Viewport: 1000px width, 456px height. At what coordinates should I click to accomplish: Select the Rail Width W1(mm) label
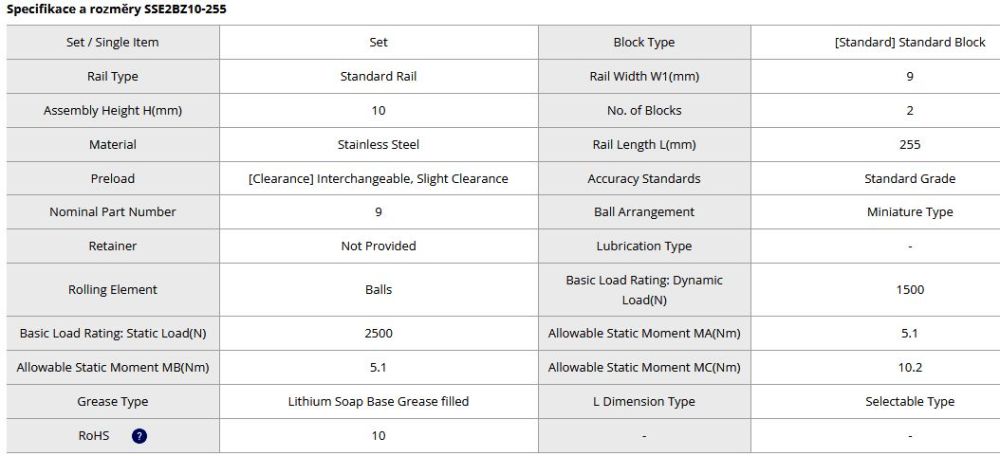(x=643, y=77)
